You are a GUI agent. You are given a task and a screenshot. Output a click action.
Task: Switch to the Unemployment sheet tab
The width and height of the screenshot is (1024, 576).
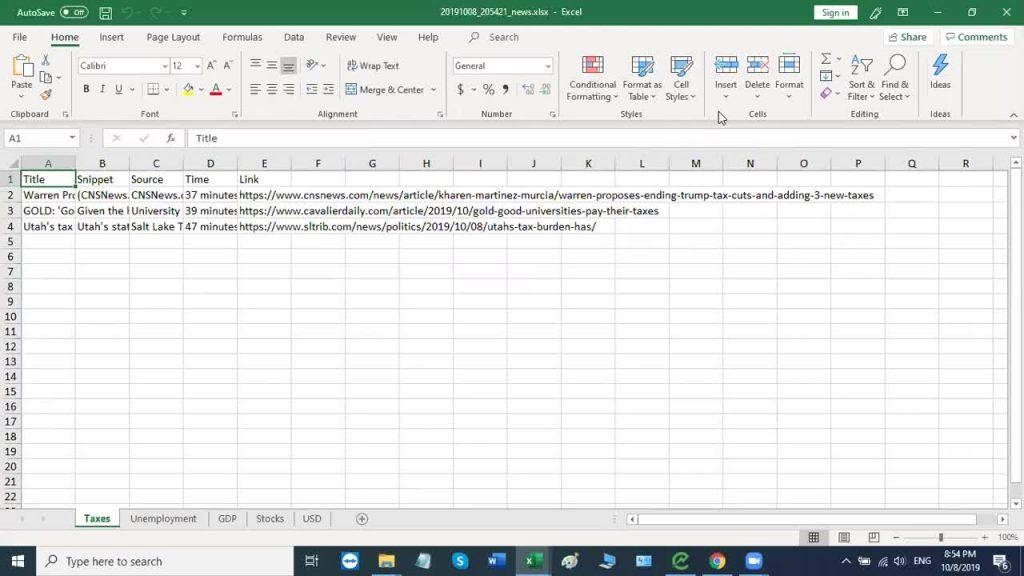(x=163, y=519)
